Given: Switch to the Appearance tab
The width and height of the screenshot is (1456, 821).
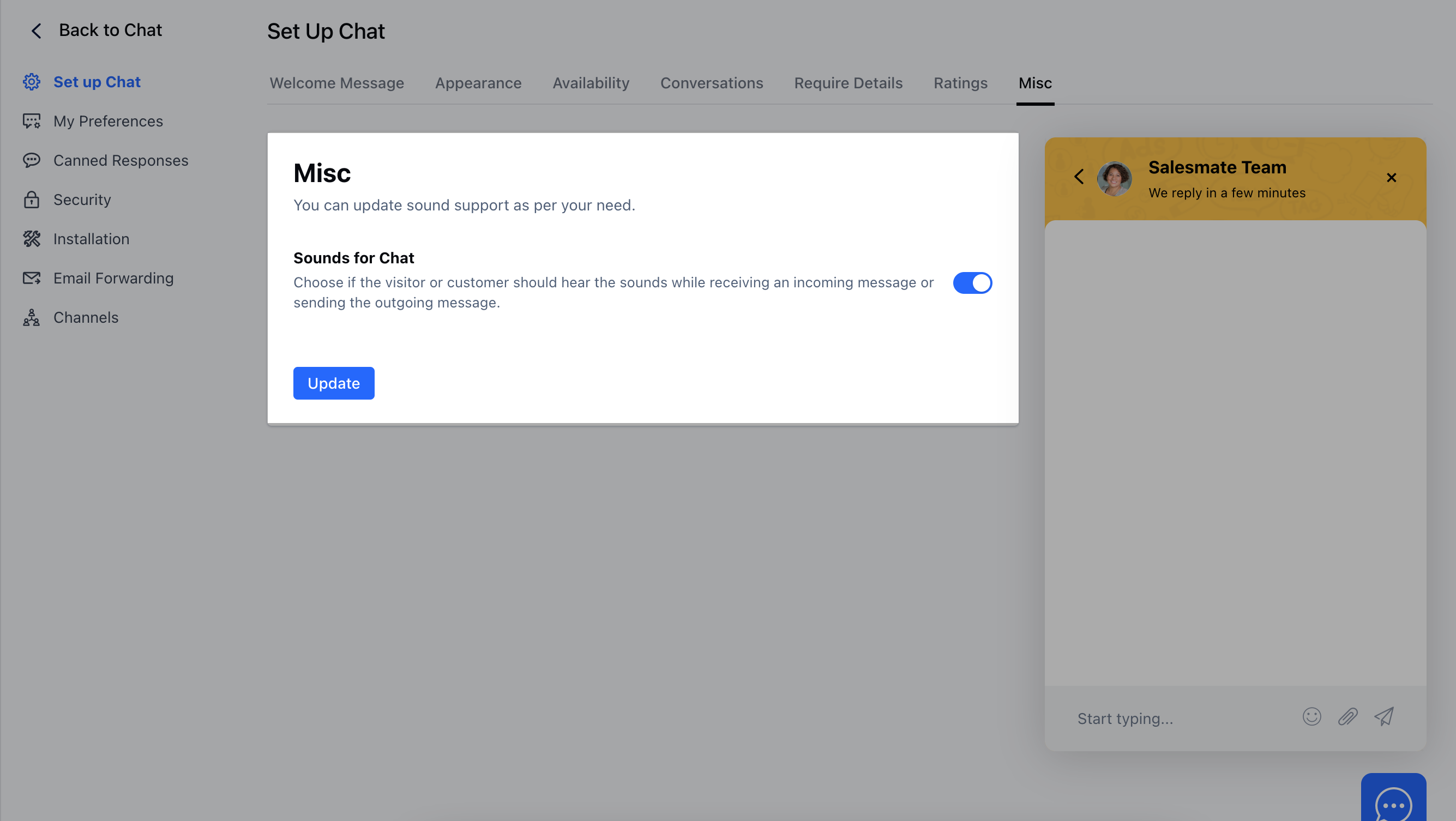Looking at the screenshot, I should 478,83.
